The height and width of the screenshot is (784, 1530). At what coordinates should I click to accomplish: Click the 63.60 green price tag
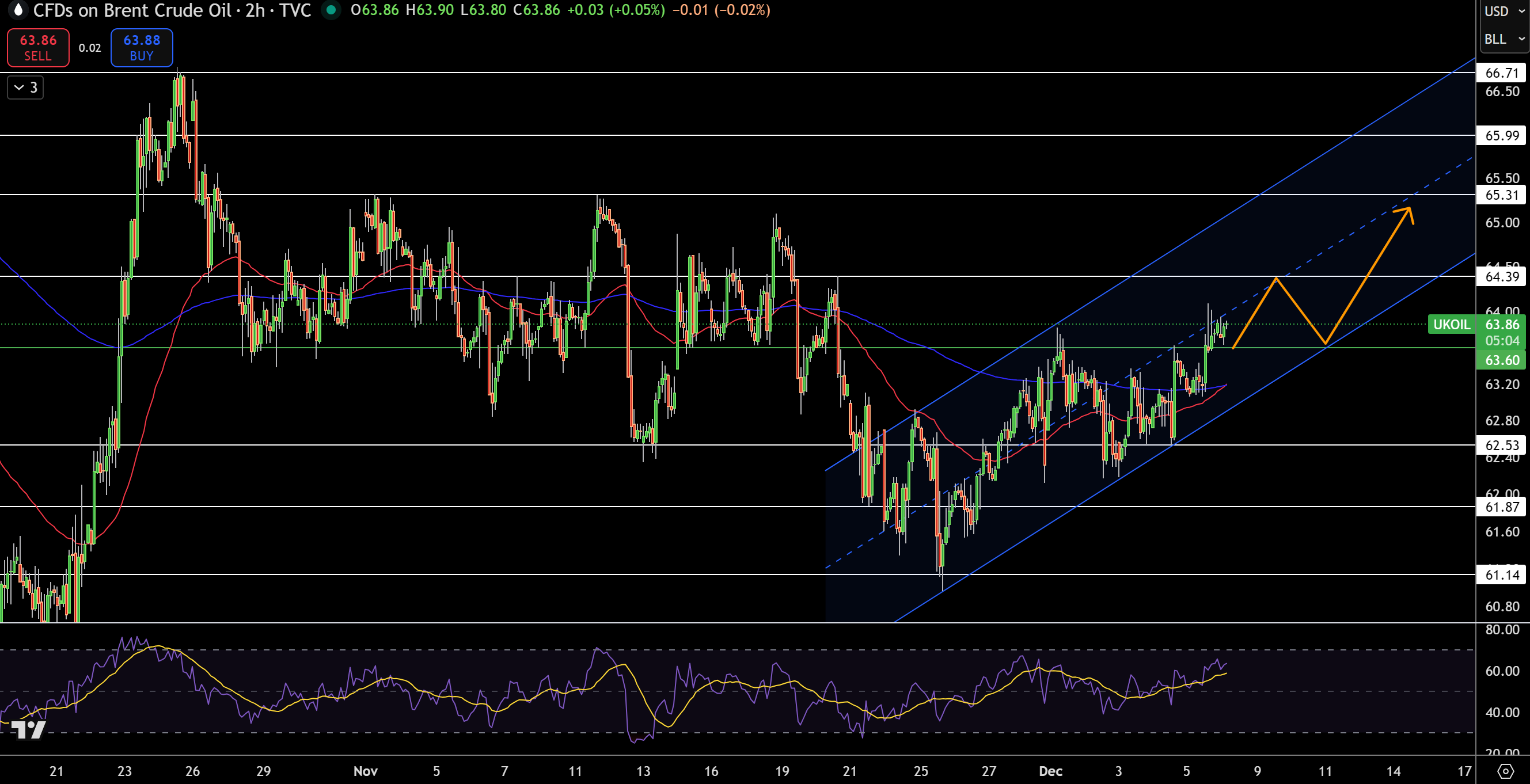1501,360
